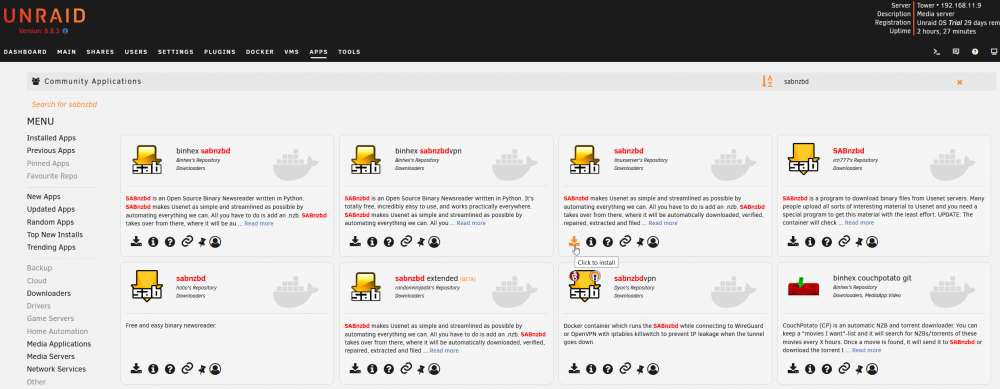Click Read more on binhex sabnzbdvpn description
This screenshot has width=1000, height=389.
(471, 223)
